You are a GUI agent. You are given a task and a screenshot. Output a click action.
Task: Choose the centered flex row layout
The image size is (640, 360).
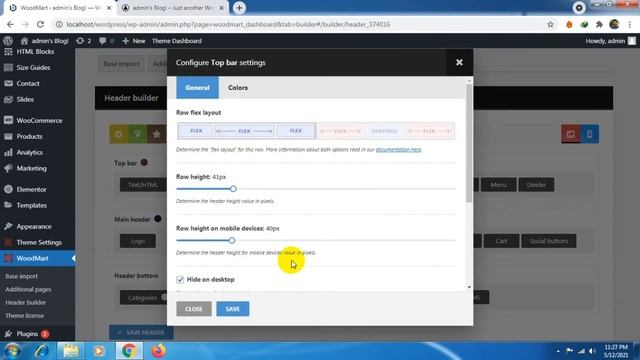point(384,131)
